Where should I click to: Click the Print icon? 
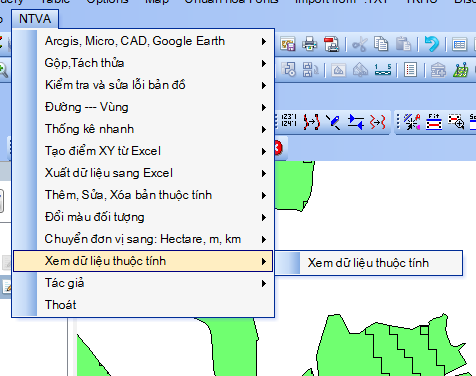tap(309, 44)
